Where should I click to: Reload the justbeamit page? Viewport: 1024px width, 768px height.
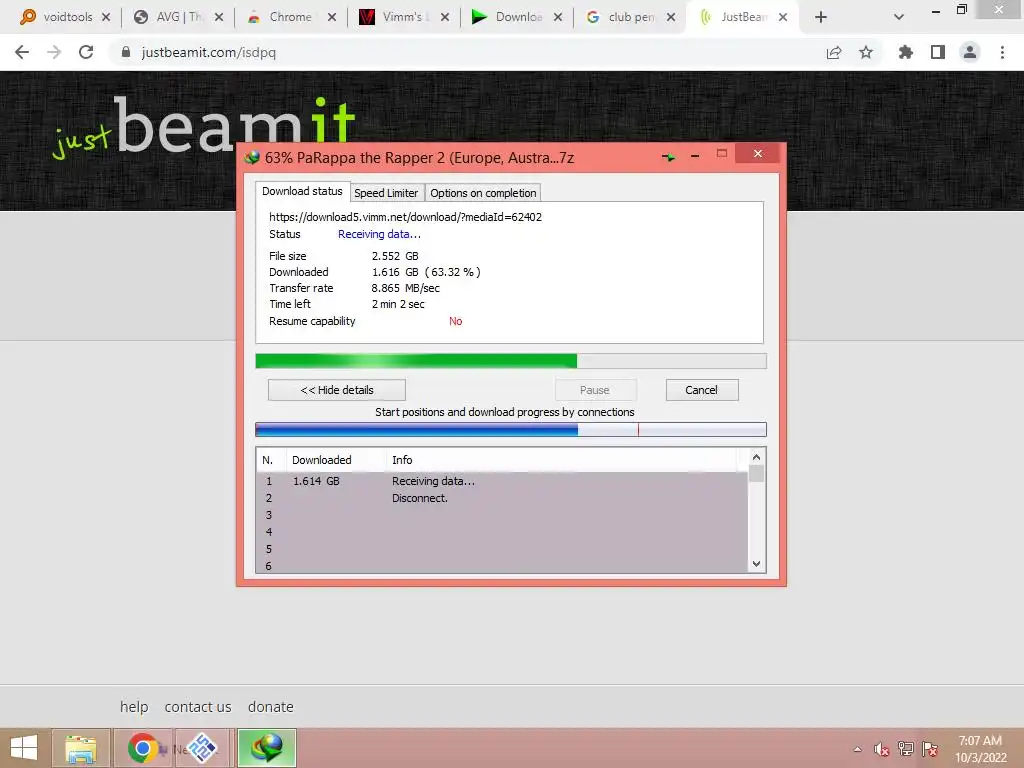click(x=86, y=52)
